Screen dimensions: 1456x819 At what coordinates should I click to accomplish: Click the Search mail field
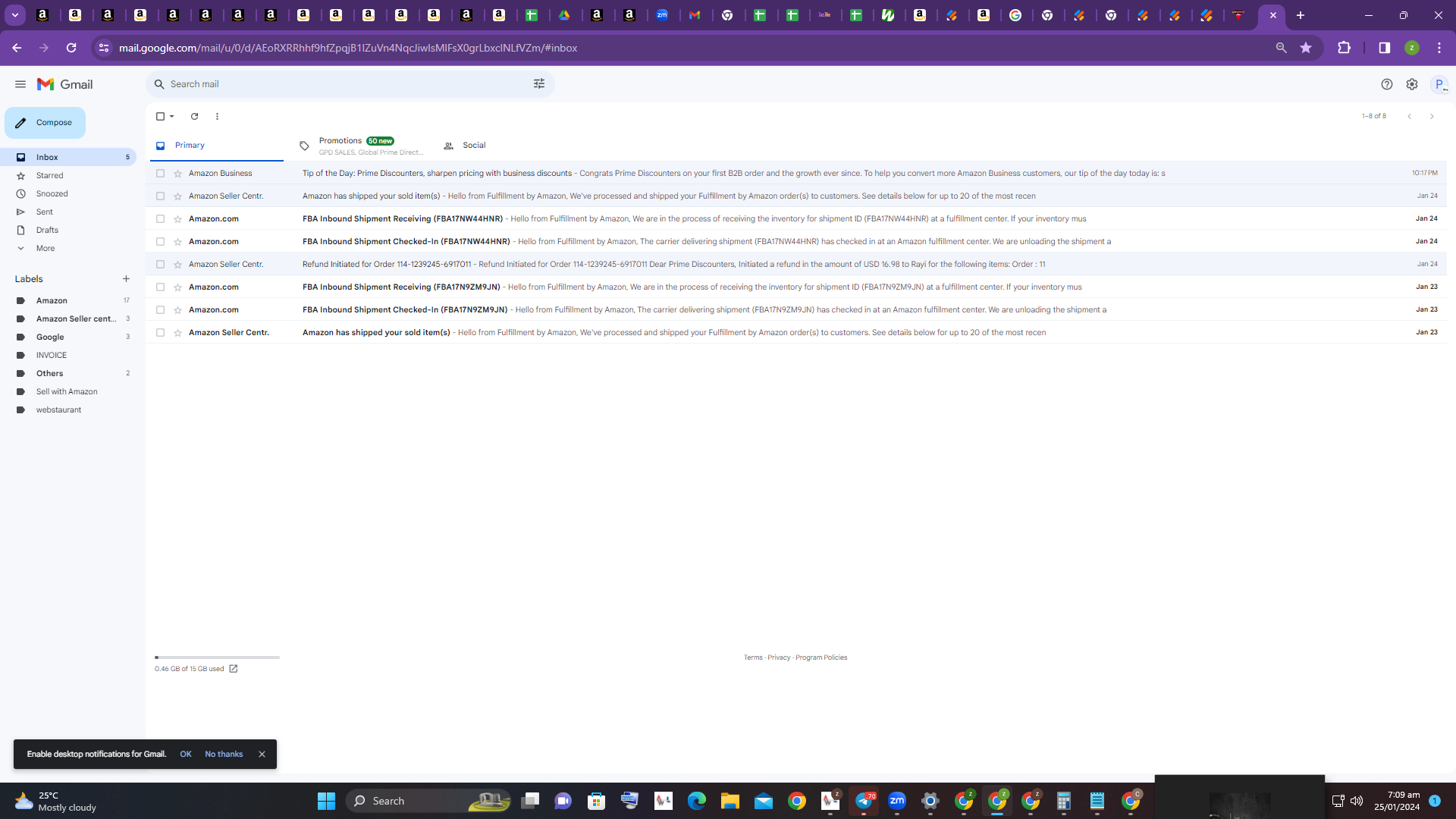[x=349, y=84]
